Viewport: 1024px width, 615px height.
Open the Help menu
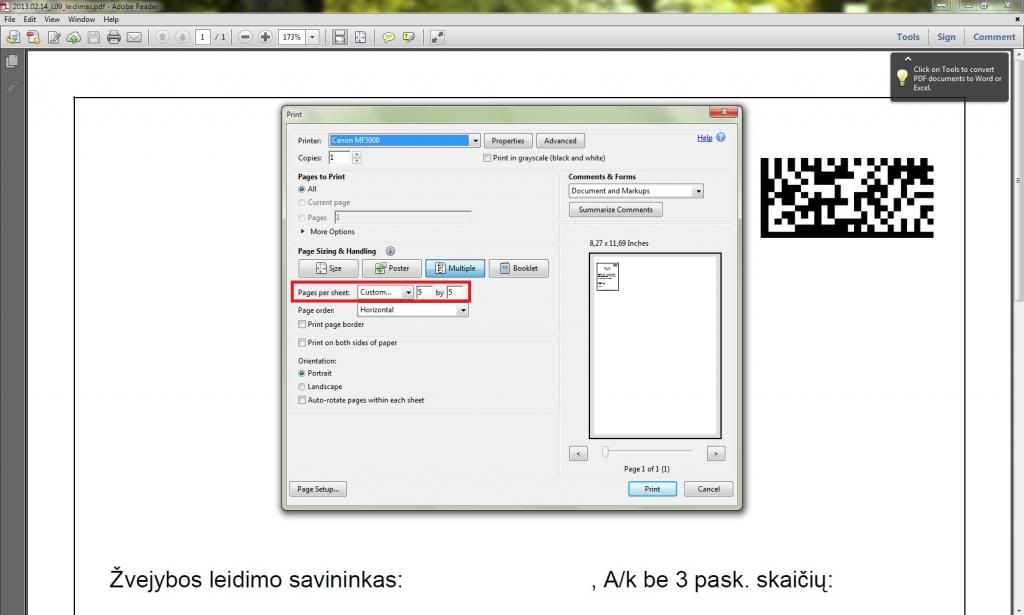pos(111,20)
